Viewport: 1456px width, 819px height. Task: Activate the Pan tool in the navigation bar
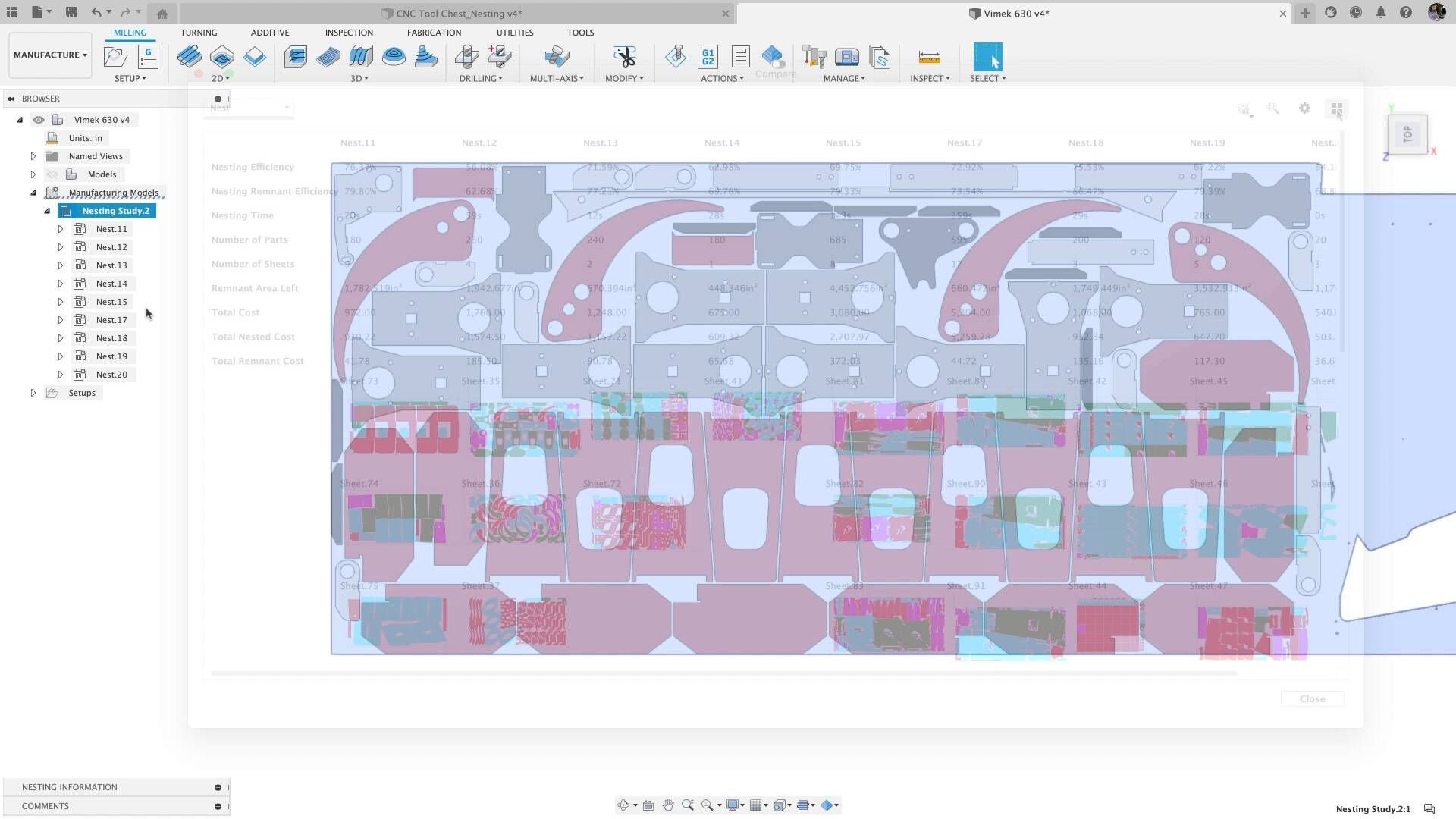click(668, 805)
